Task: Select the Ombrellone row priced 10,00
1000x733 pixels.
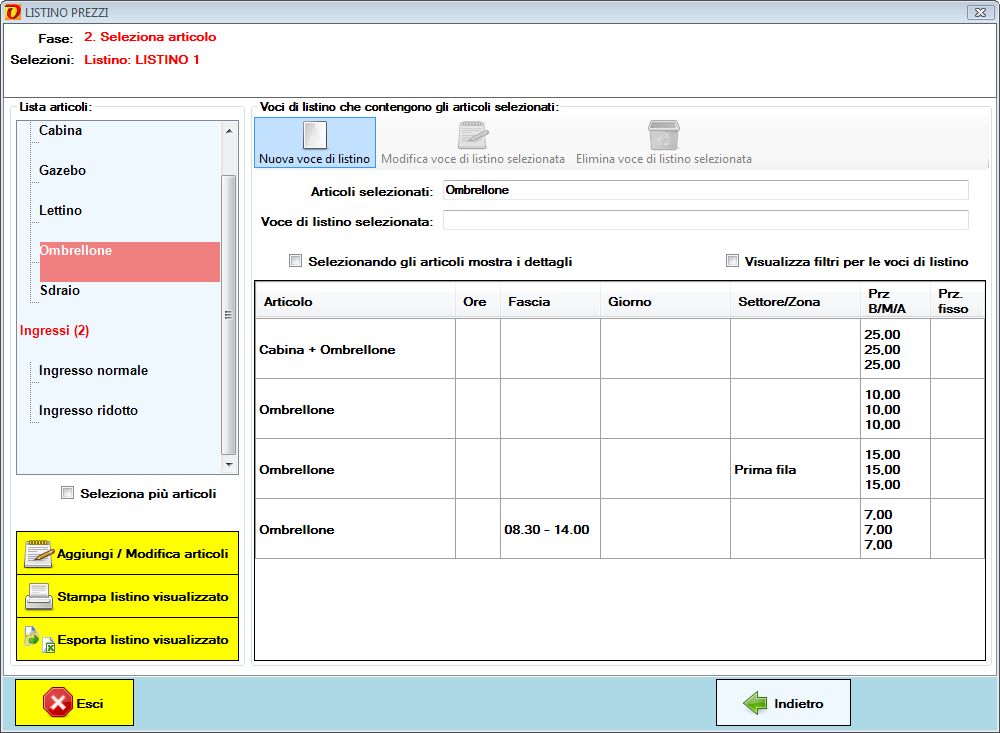Action: point(619,409)
